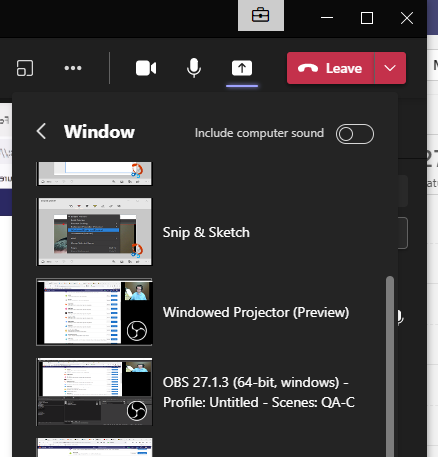This screenshot has height=457, width=438.
Task: Select Windowed Projector (Preview) text
Action: tap(256, 312)
